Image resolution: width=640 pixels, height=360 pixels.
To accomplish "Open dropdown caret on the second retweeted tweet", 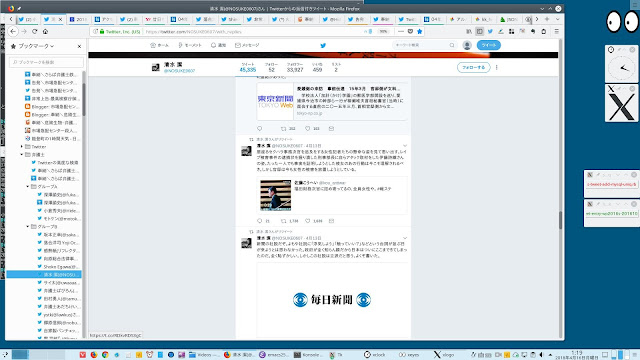I will point(405,146).
